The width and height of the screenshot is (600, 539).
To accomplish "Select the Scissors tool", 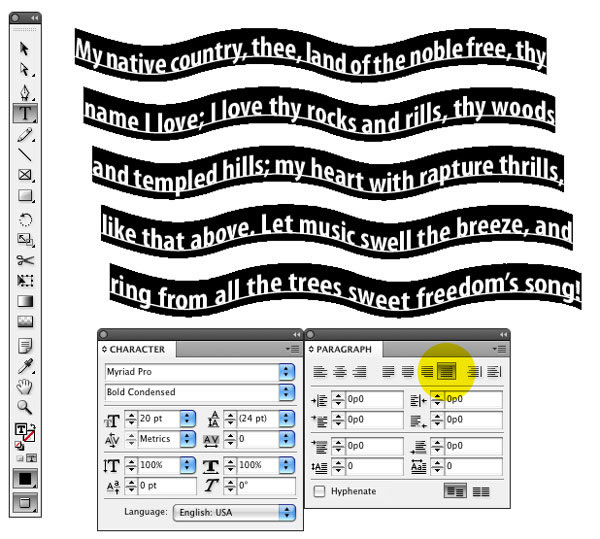I will point(25,261).
